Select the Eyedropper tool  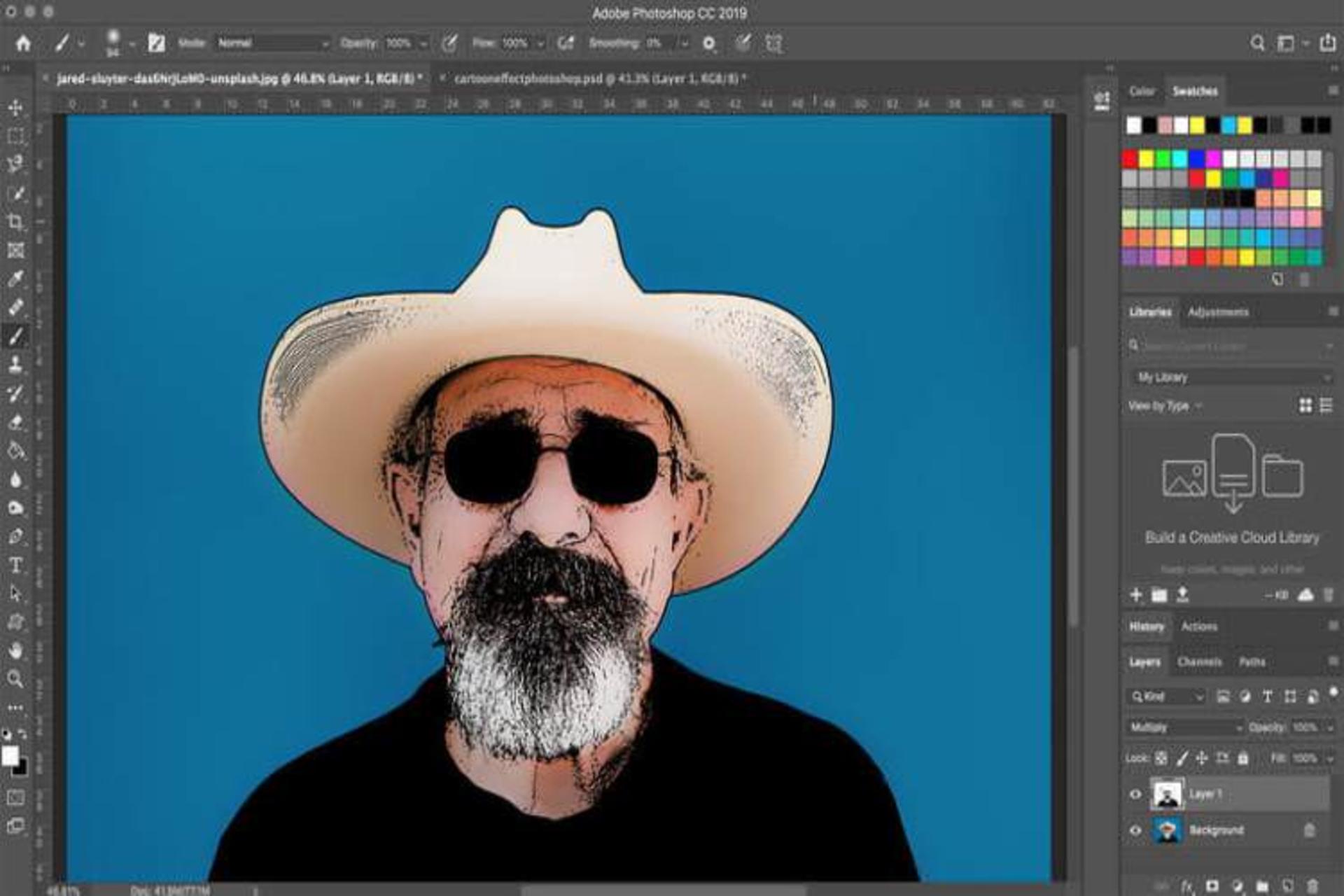coord(15,279)
